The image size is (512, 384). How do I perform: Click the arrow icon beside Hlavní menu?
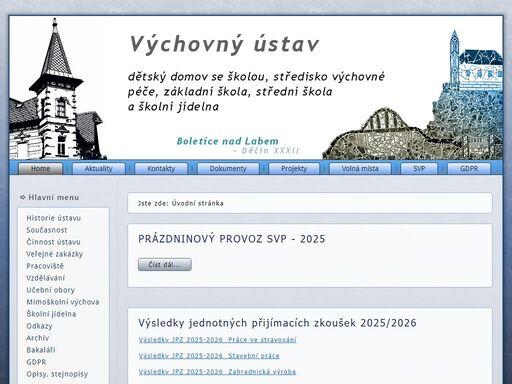pyautogui.click(x=23, y=197)
